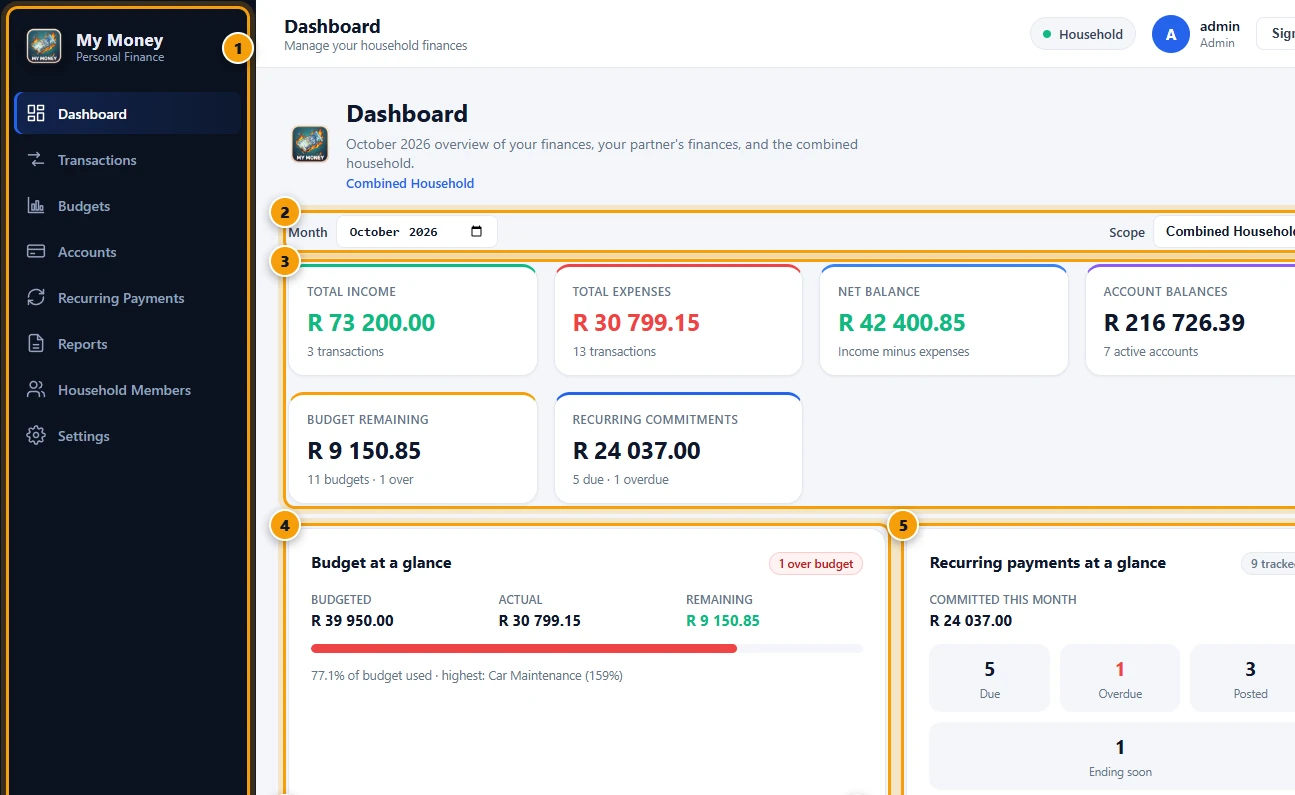Viewport: 1295px width, 795px height.
Task: Click the '11 budgets · 1 over' text
Action: (360, 480)
